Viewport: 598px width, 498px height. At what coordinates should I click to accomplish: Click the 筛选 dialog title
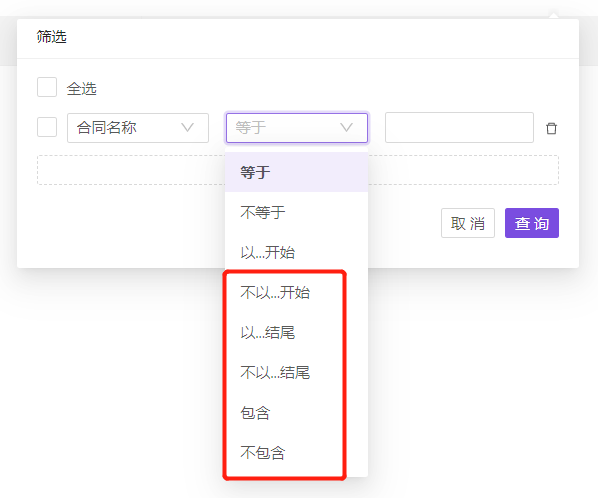click(x=51, y=37)
